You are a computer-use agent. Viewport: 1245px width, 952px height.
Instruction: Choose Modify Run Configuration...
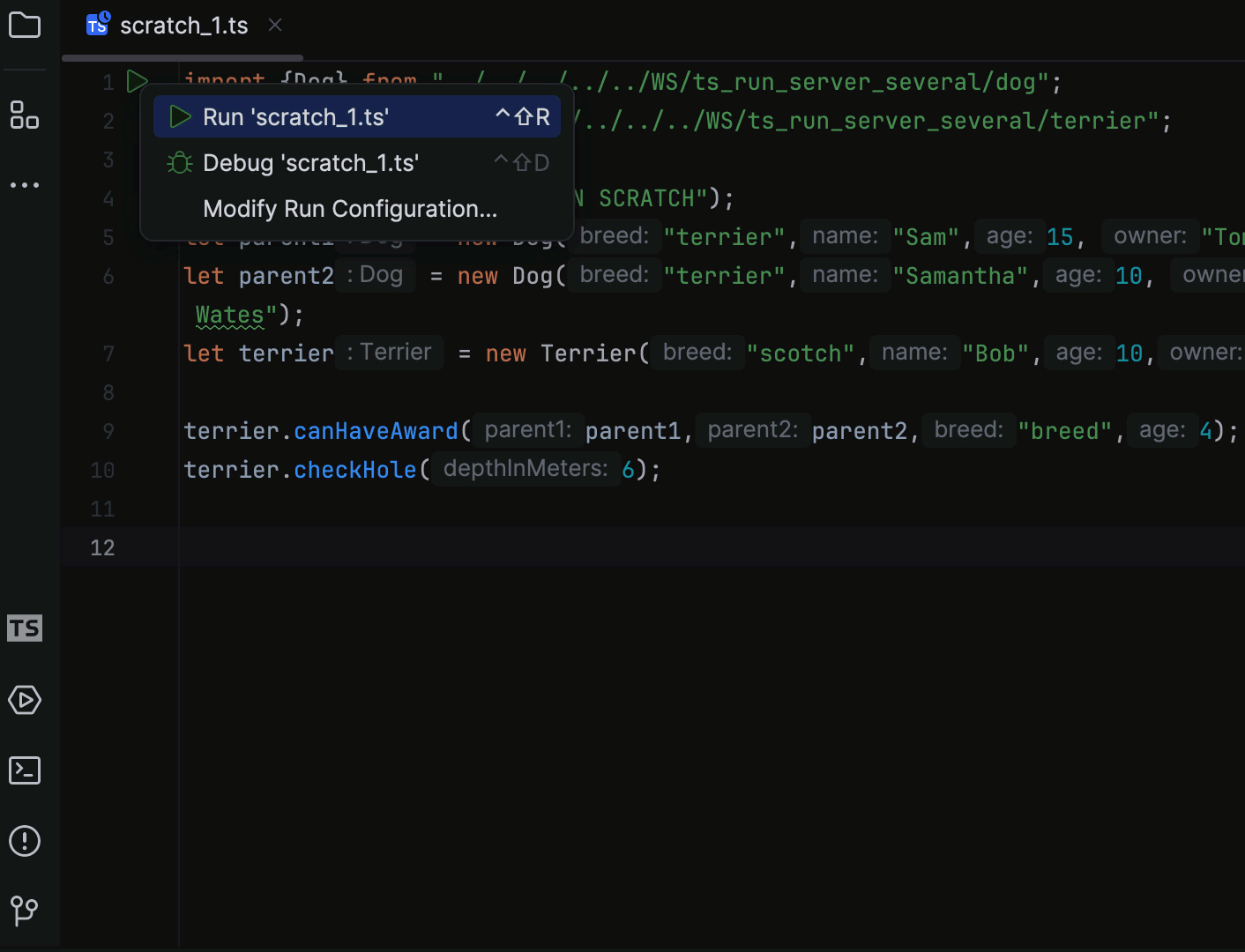[x=349, y=209]
